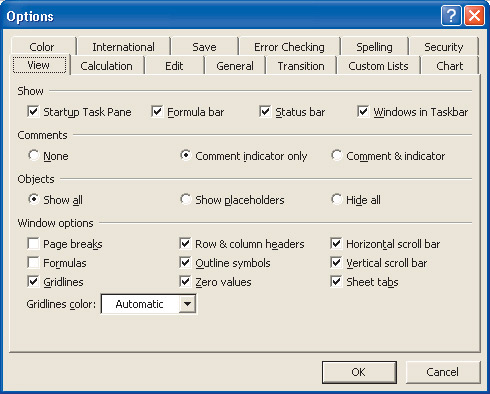Turn off Gridlines
This screenshot has width=490, height=394.
(33, 281)
